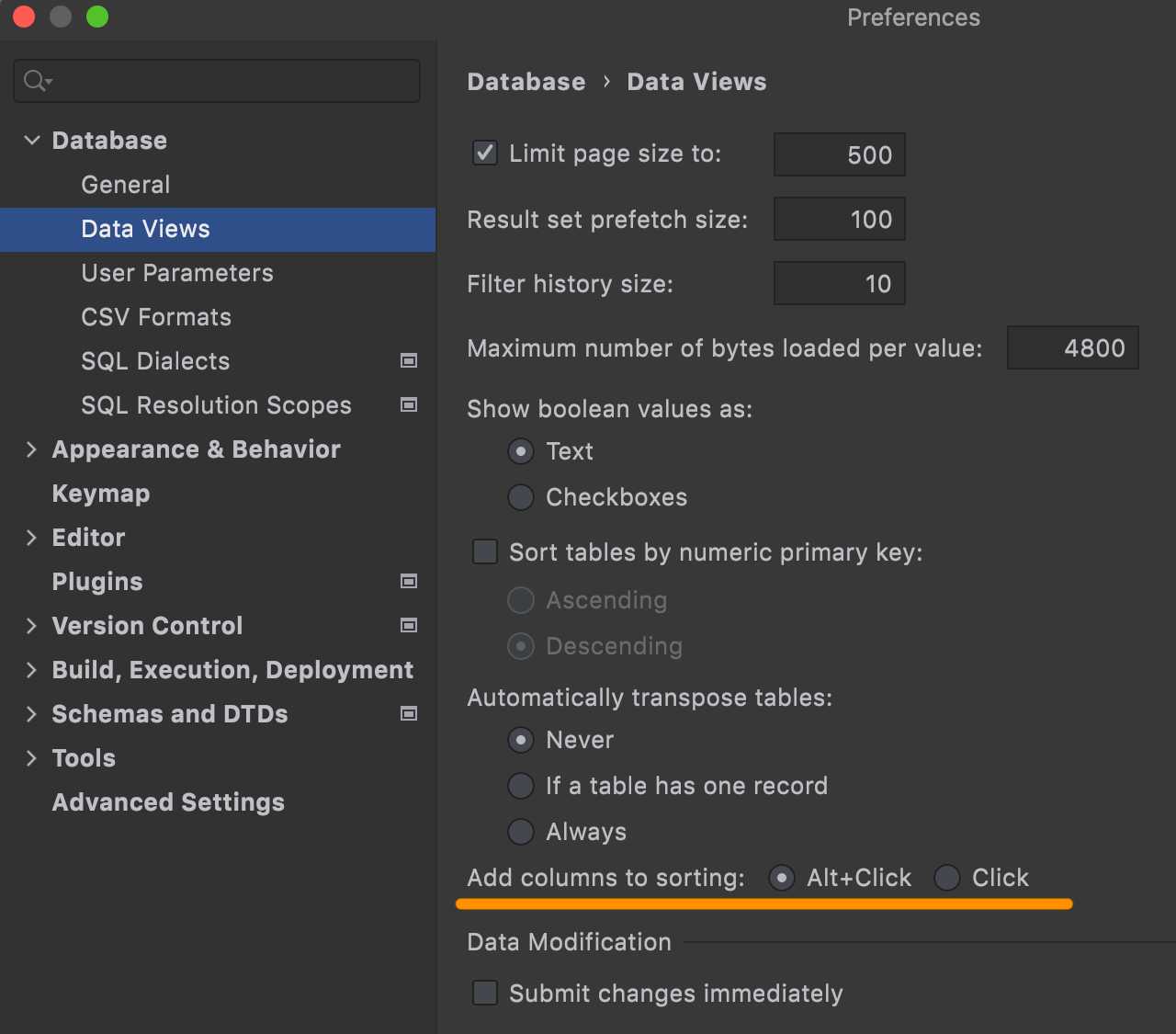
Task: Open the CSV Formats settings page
Action: (x=156, y=317)
